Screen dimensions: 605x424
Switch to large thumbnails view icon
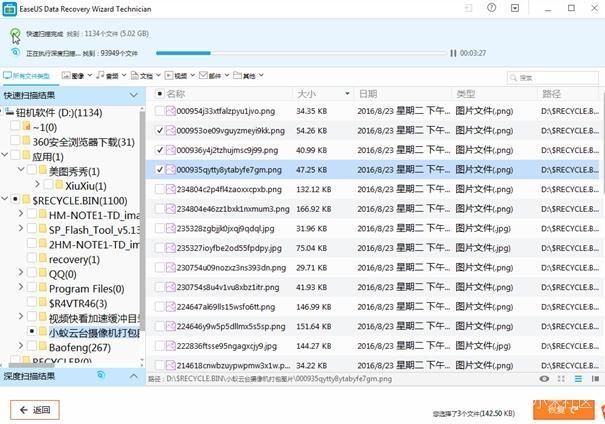pos(561,379)
